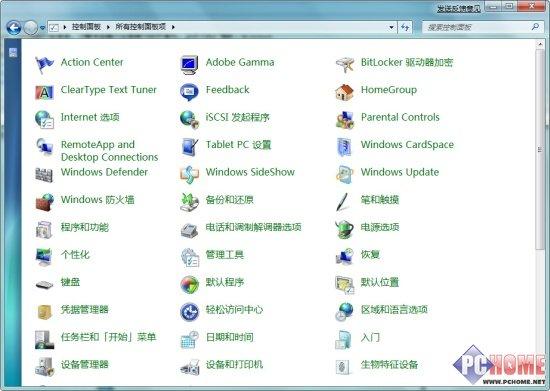Open the 入门 getting started link
Screen dimensions: 550x391
[x=370, y=337]
